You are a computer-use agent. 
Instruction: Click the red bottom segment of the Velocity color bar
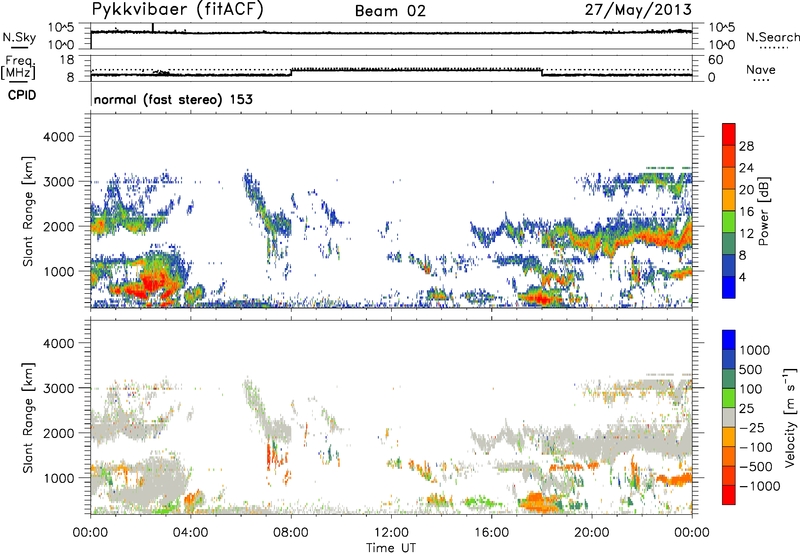729,495
